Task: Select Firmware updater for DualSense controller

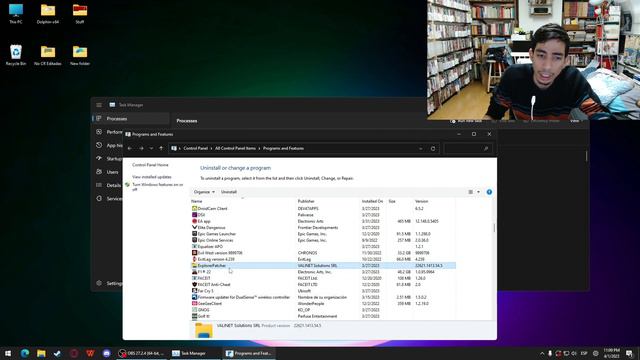Action: [323, 297]
